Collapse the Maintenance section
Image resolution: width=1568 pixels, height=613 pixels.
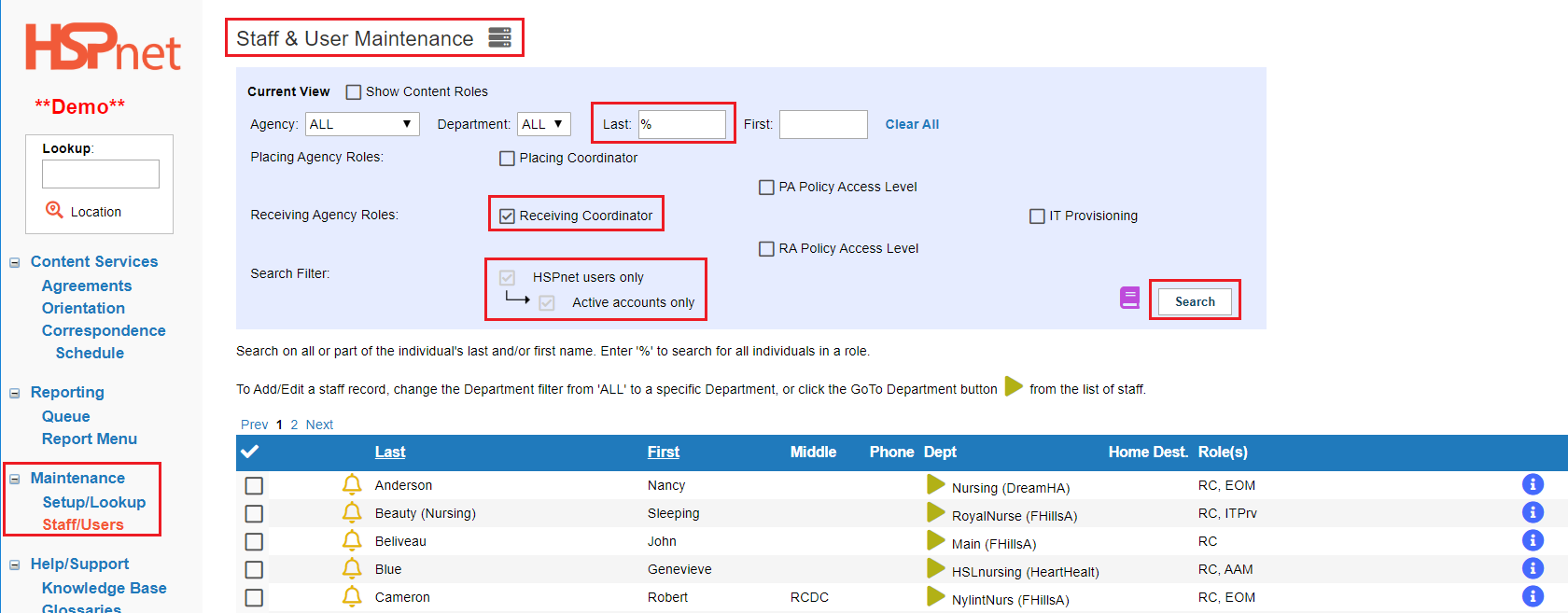click(x=14, y=480)
